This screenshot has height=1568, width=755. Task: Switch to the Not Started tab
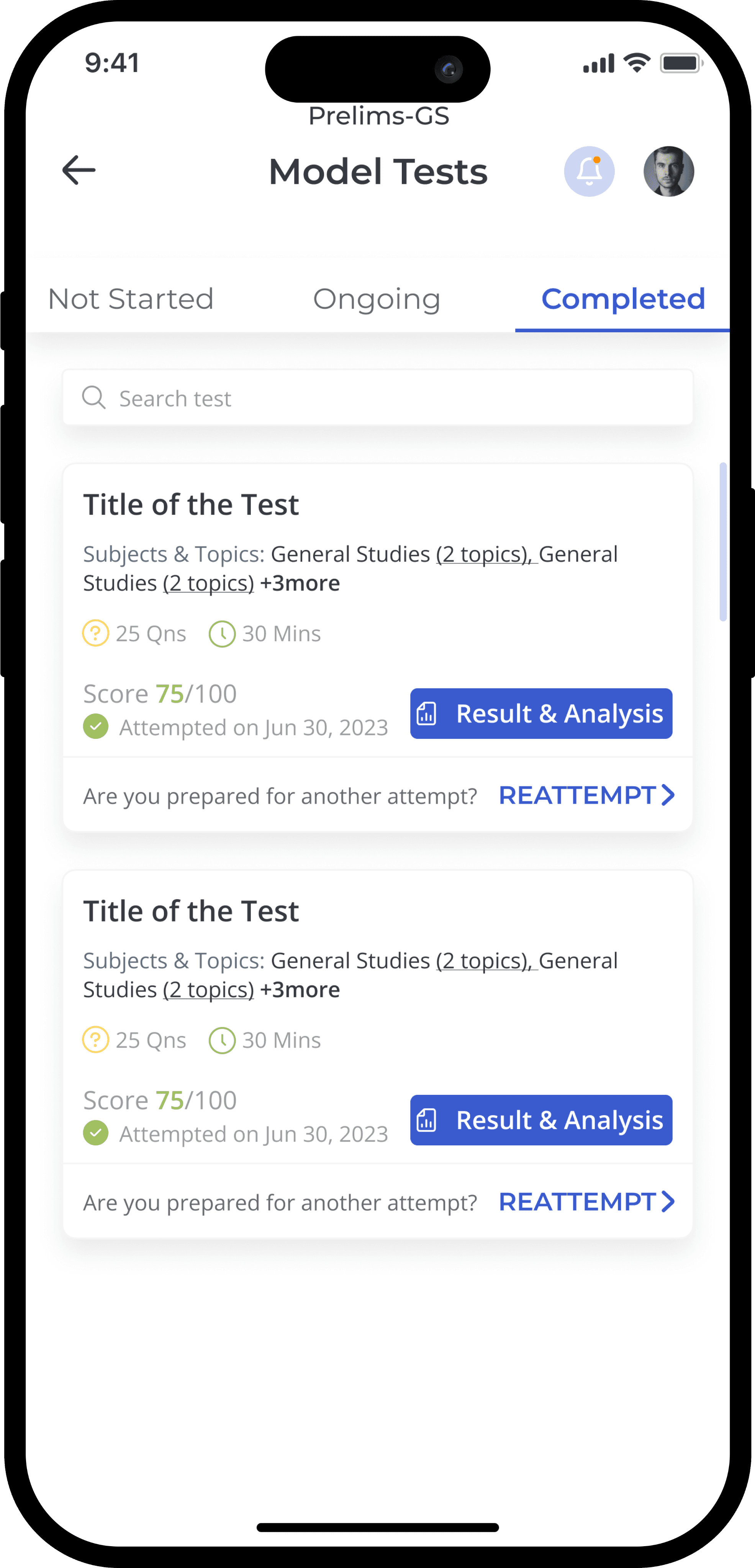pyautogui.click(x=131, y=299)
